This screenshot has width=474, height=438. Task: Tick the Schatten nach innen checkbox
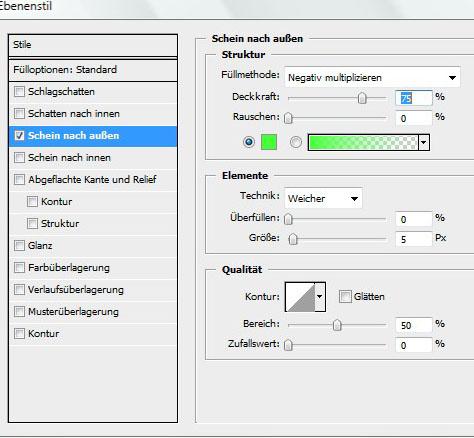pyautogui.click(x=19, y=113)
